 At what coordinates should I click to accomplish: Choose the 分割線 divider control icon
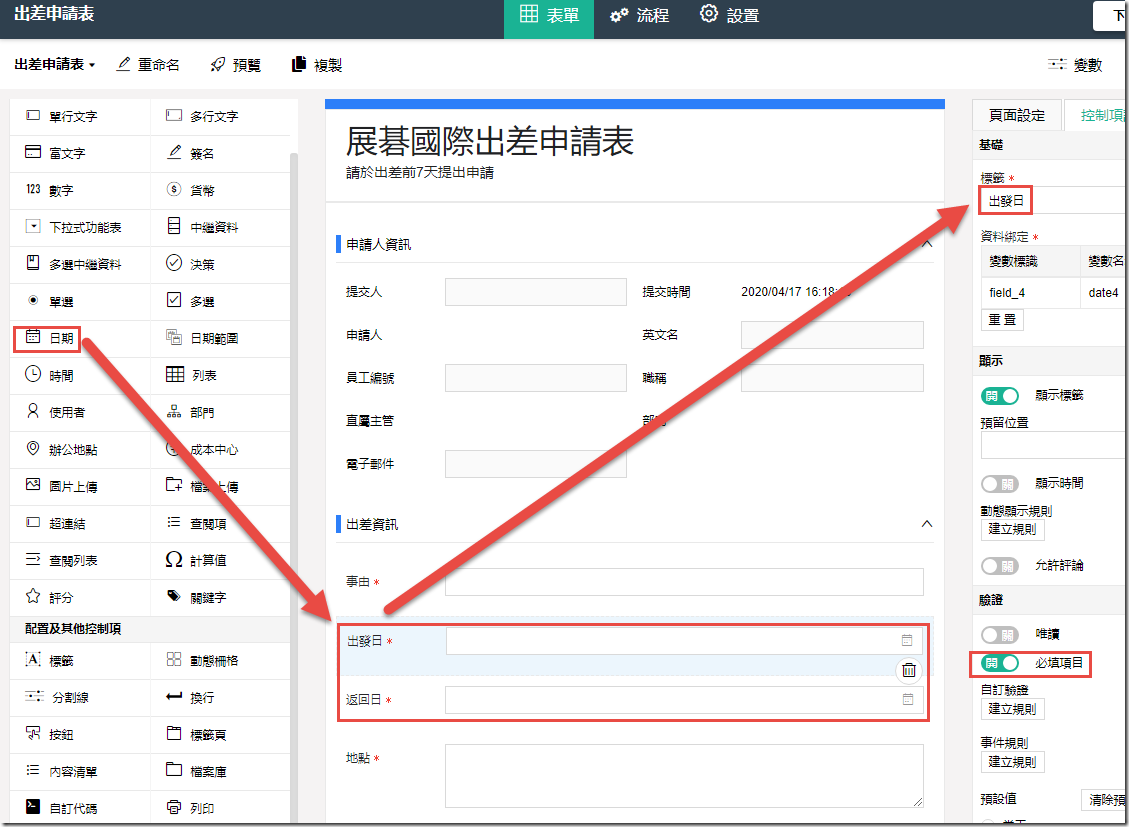35,696
